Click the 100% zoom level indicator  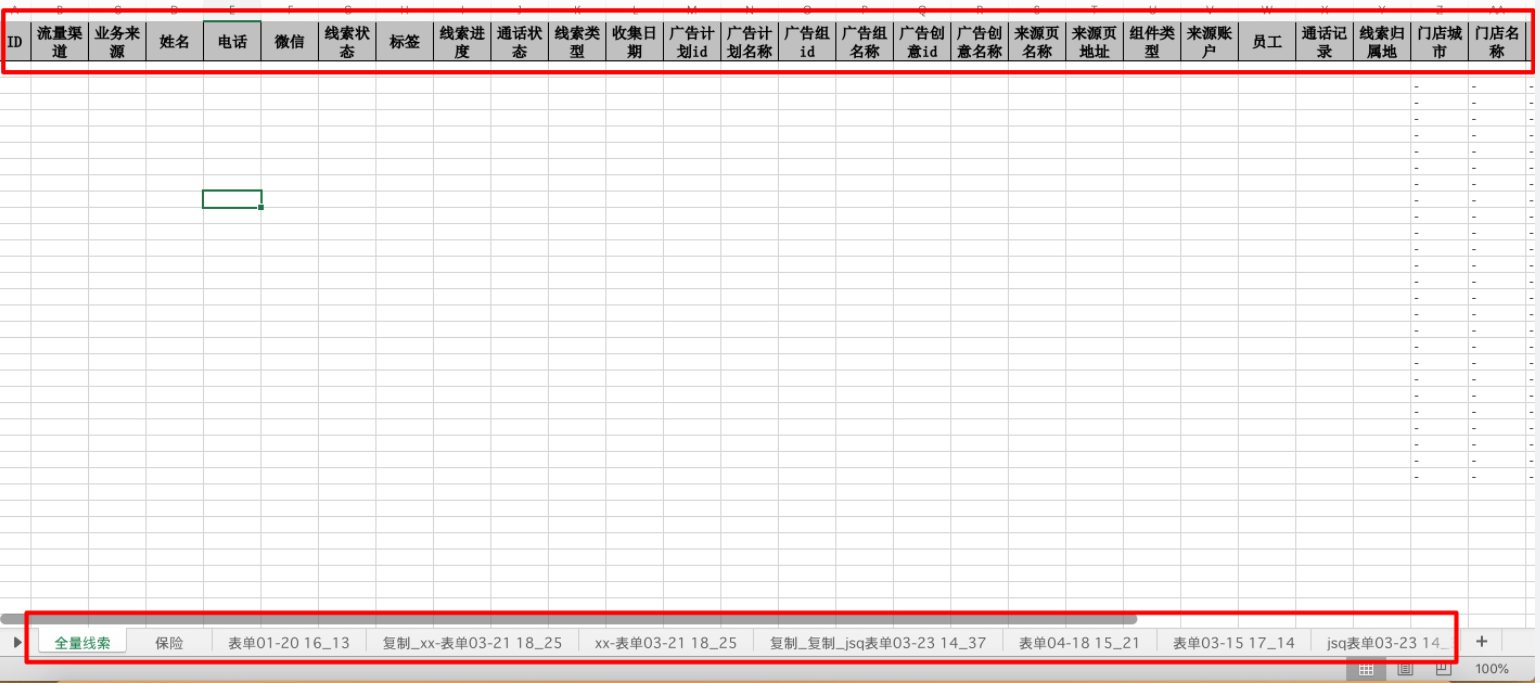click(x=1492, y=668)
